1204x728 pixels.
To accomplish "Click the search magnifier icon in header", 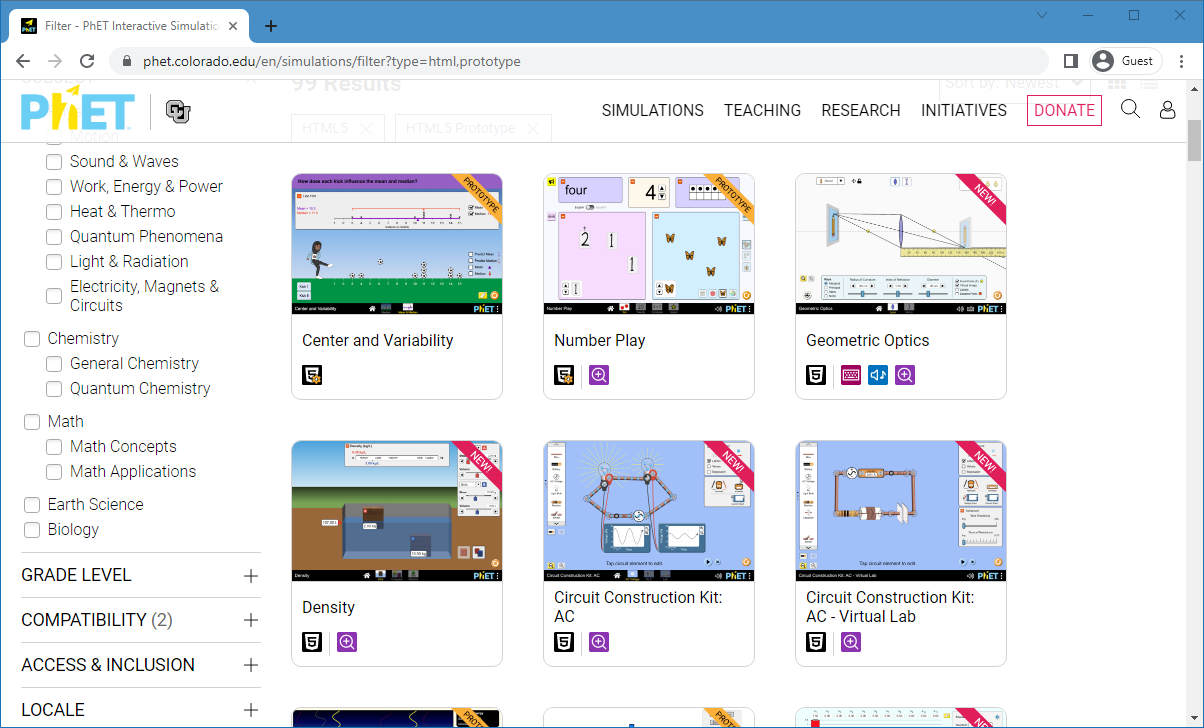I will [x=1130, y=109].
